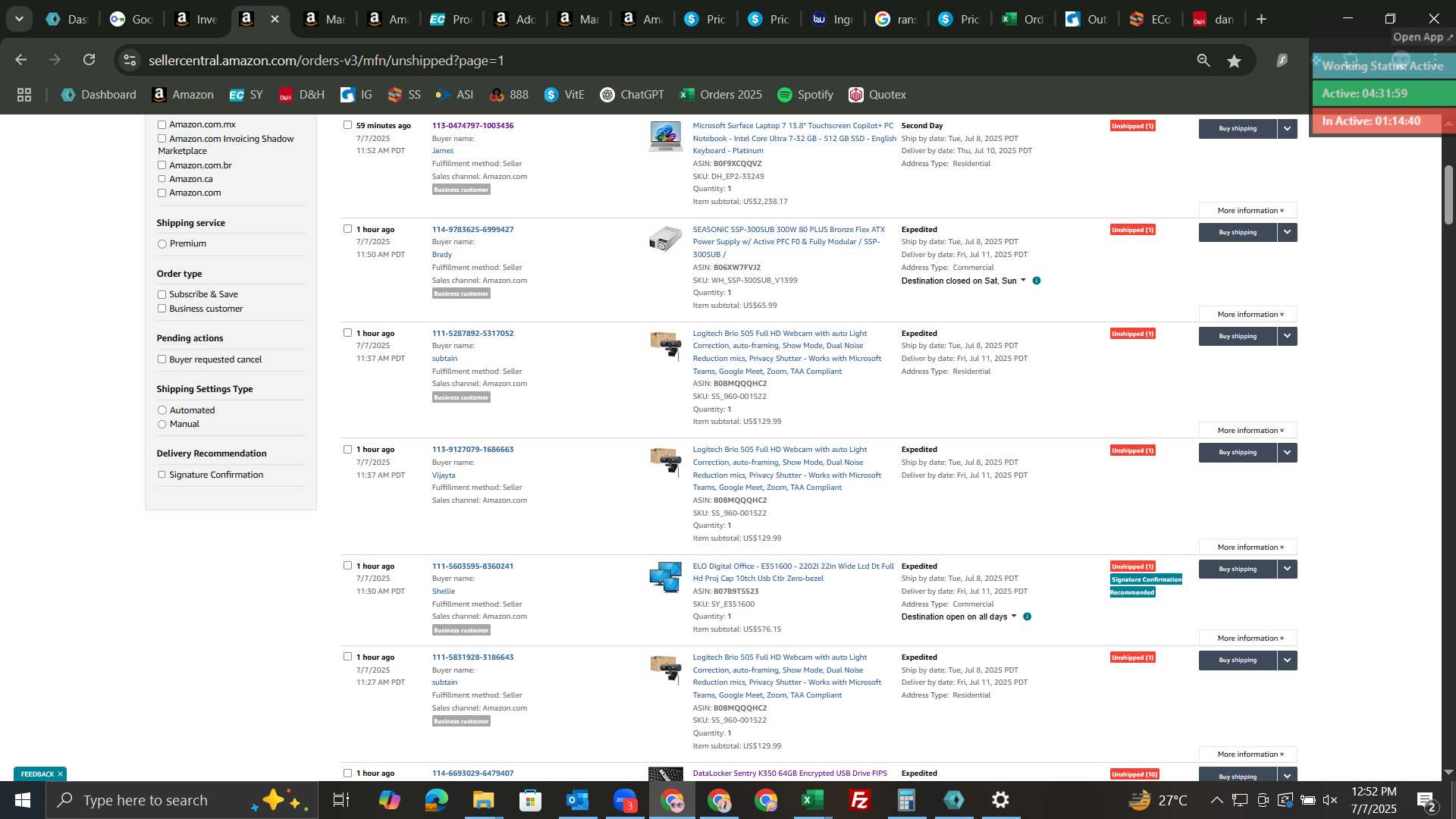The height and width of the screenshot is (819, 1456).
Task: Expand More information for SEASONIC order
Action: tap(1247, 315)
